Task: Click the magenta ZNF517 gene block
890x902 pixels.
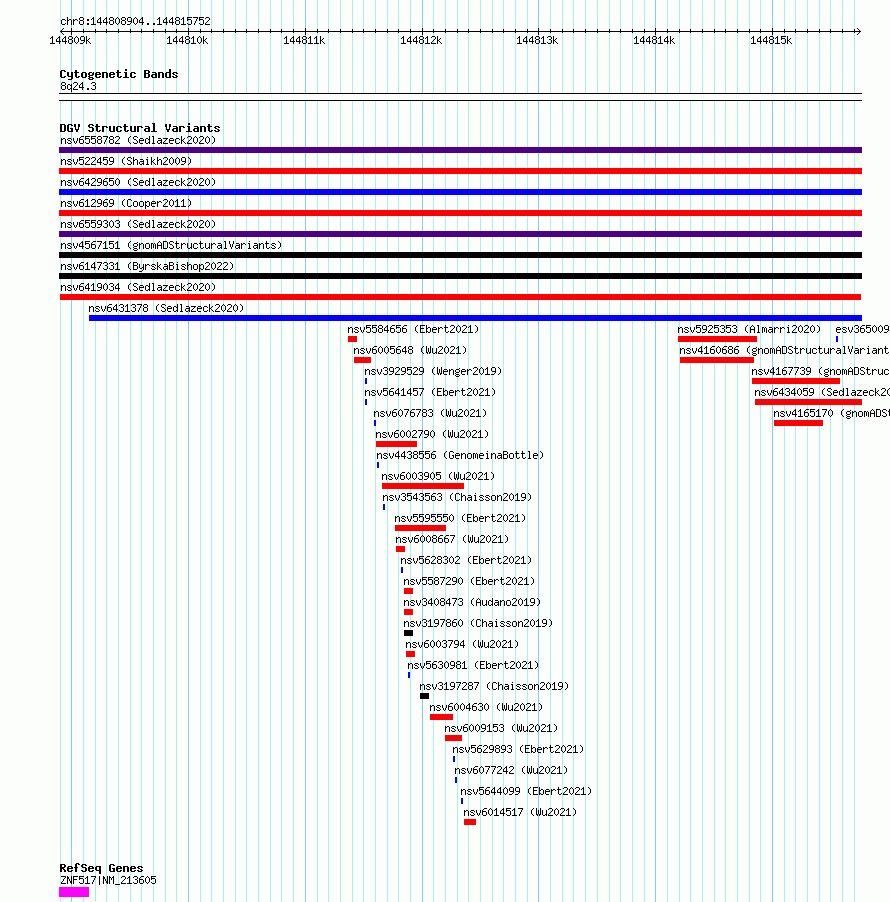Action: coord(74,892)
